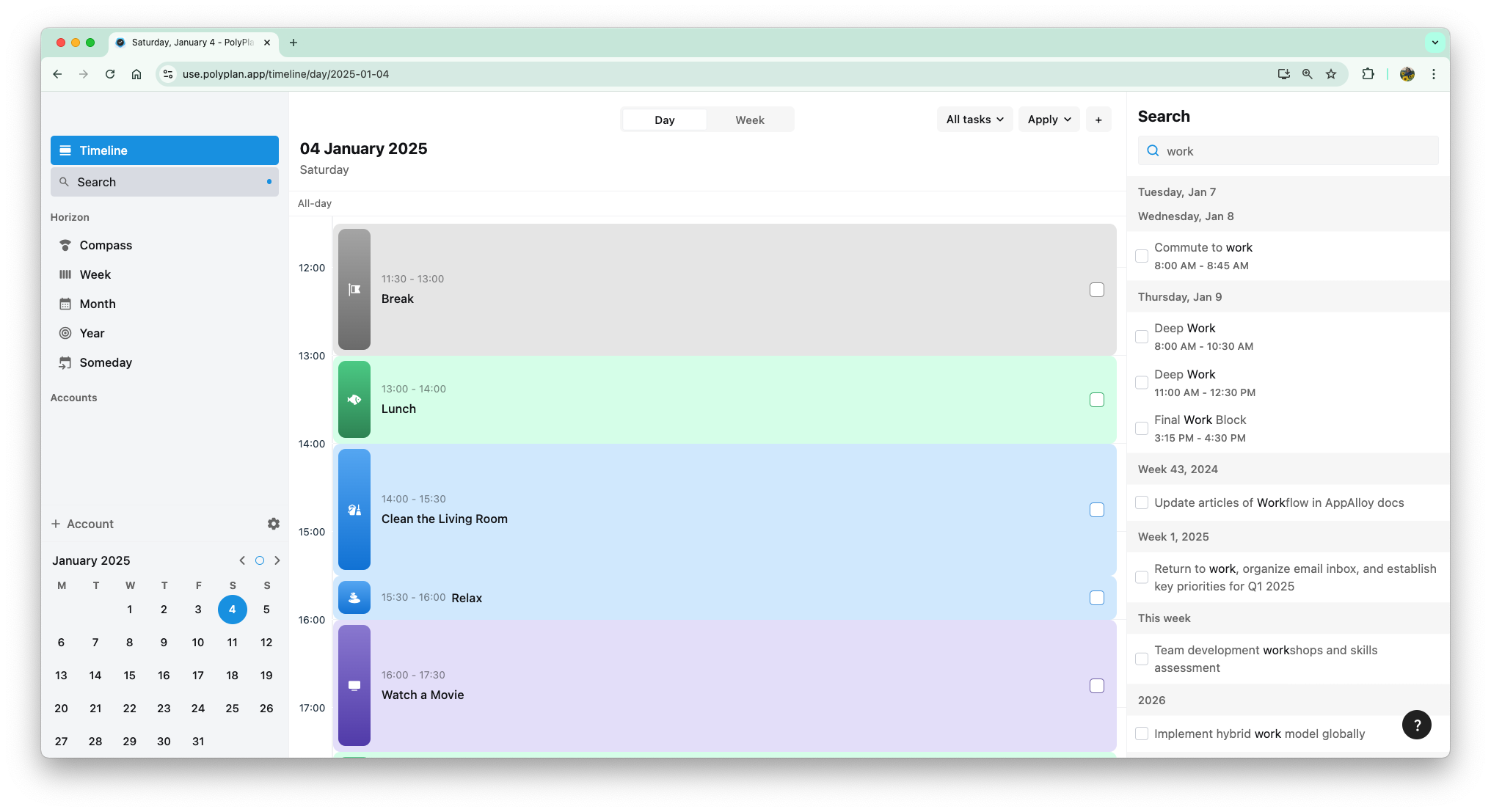Click Add Account link in sidebar
This screenshot has width=1491, height=812.
pyautogui.click(x=82, y=524)
